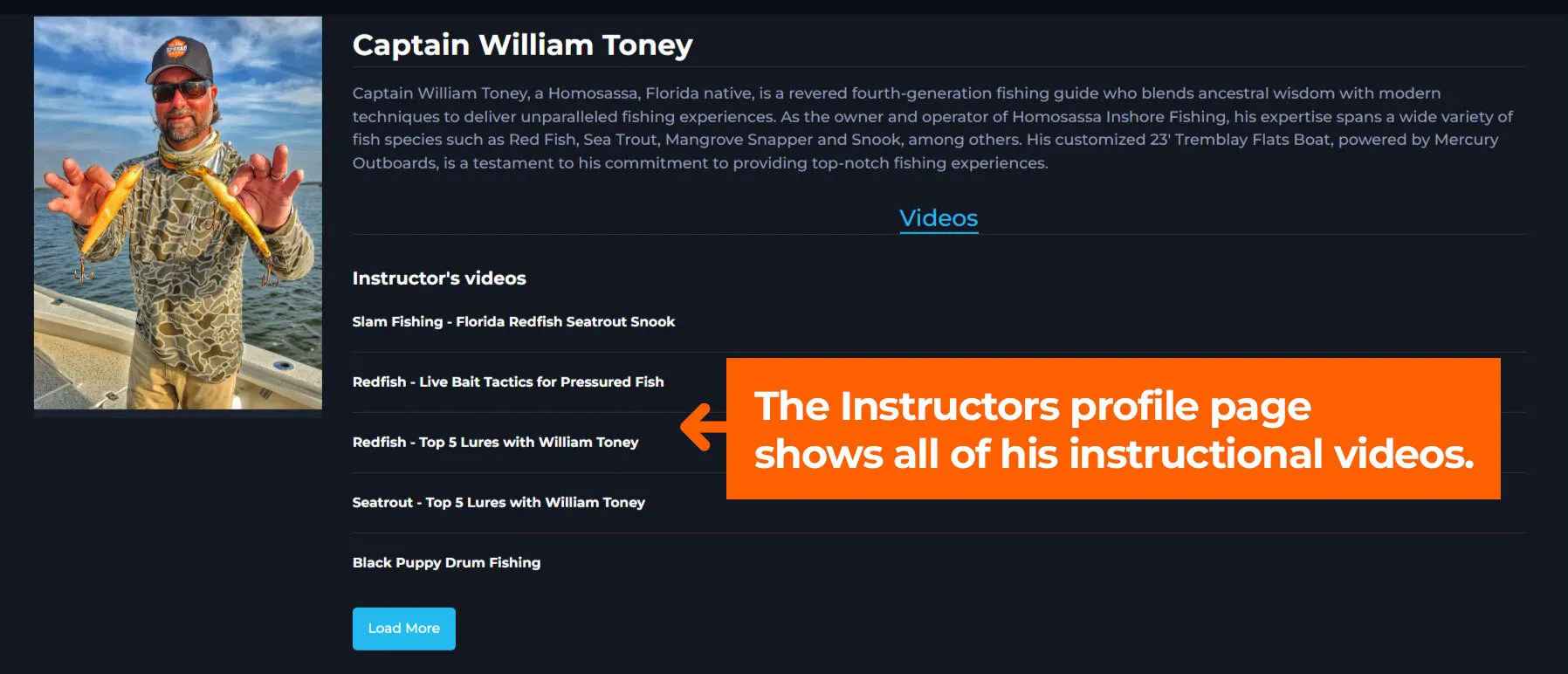
Task: Select Redfish Top 5 Lures video
Action: 495,443
